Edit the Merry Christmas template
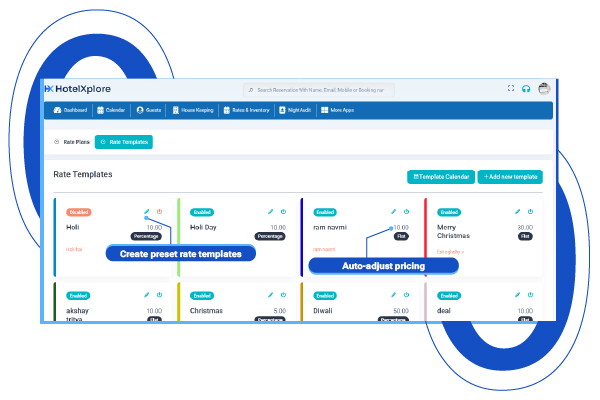This screenshot has width=600, height=400. [517, 212]
